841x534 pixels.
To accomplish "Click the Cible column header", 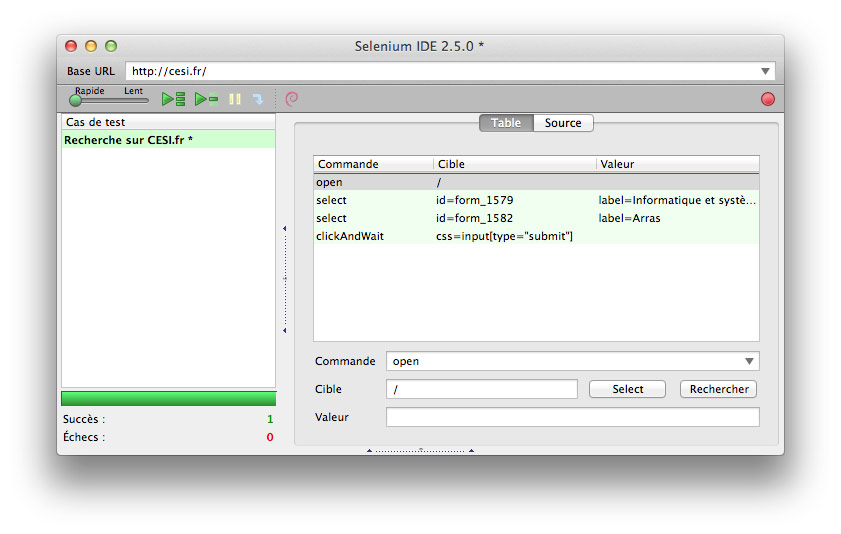I will [514, 164].
